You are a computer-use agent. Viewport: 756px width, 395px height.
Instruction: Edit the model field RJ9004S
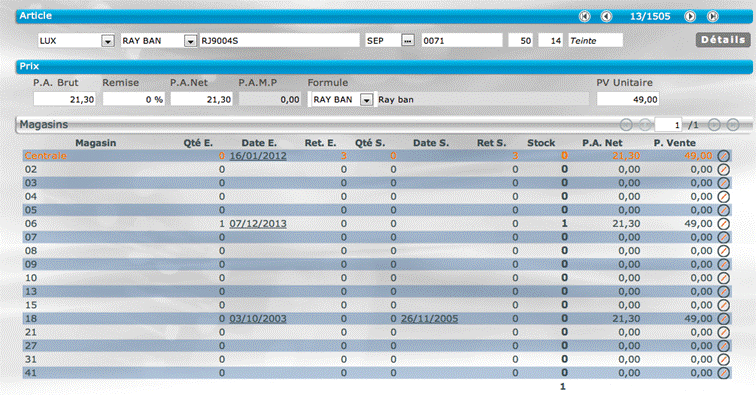coord(280,41)
